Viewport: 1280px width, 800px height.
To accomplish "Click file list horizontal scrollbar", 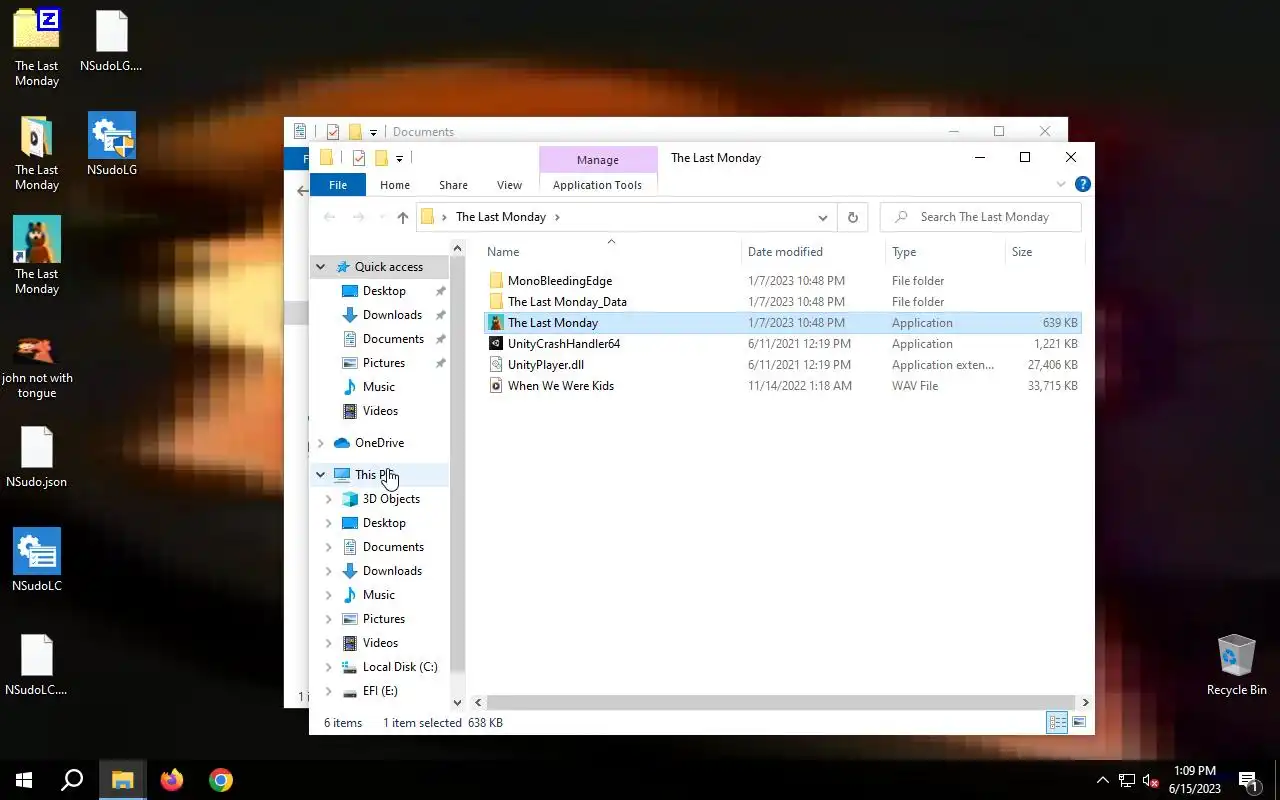I will coord(782,702).
